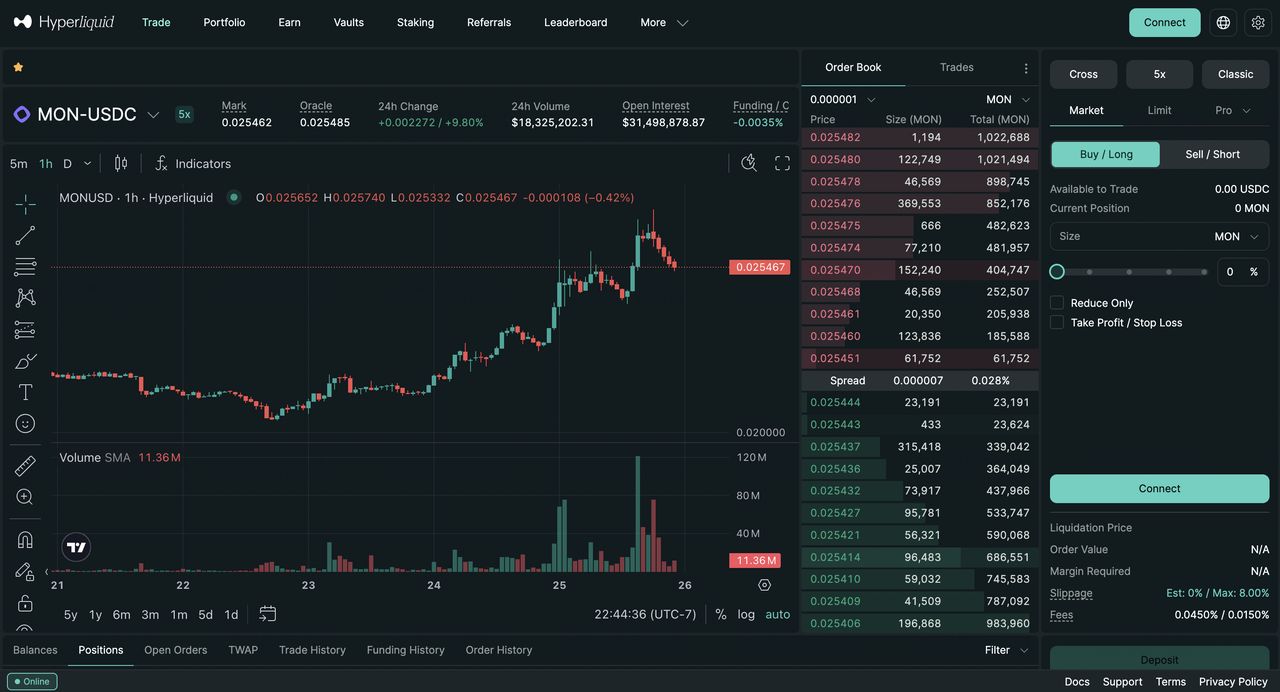Open the Docs link

(x=1077, y=681)
